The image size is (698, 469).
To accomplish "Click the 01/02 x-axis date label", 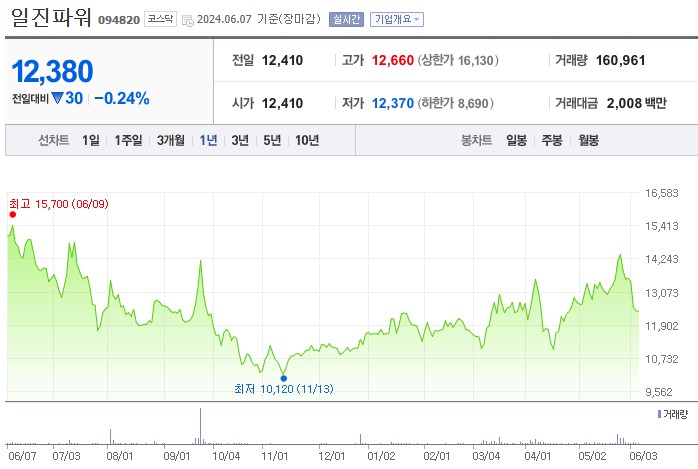I will (381, 456).
